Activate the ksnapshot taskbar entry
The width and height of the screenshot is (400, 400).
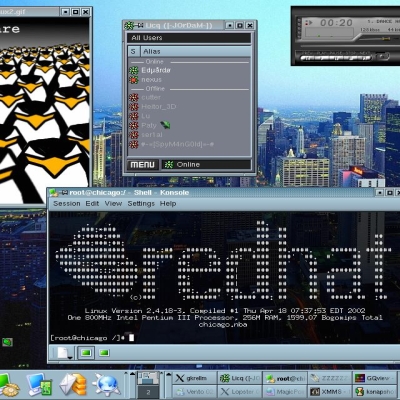[x=376, y=392]
